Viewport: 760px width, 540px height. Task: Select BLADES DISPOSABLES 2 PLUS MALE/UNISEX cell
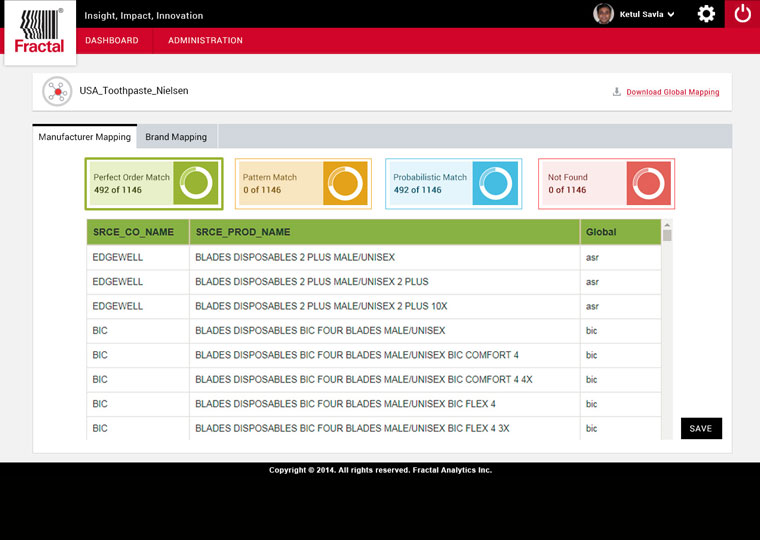click(x=385, y=257)
